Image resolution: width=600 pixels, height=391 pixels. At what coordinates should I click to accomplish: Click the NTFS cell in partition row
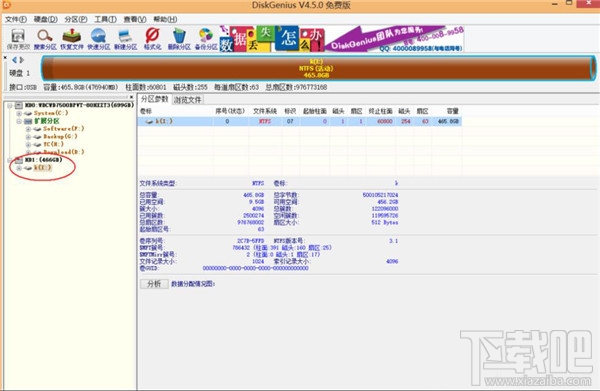pos(265,121)
